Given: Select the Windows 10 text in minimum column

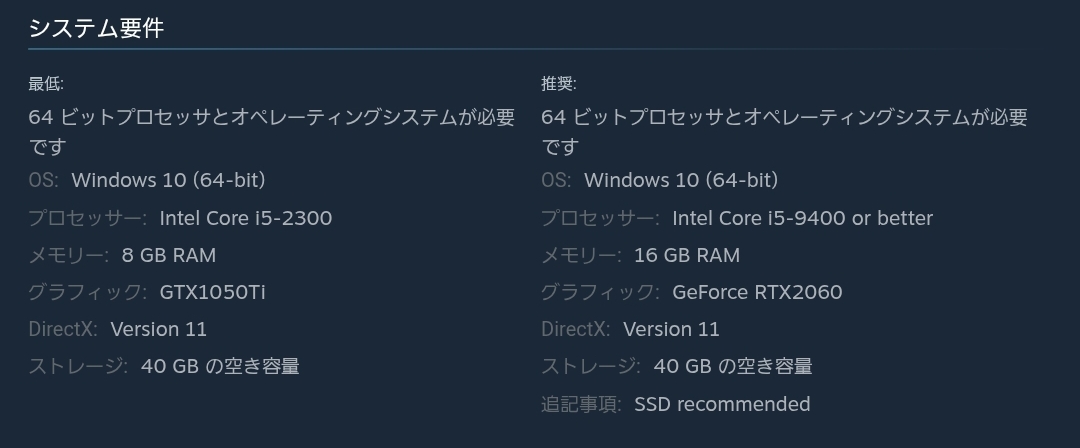Looking at the screenshot, I should tap(168, 181).
